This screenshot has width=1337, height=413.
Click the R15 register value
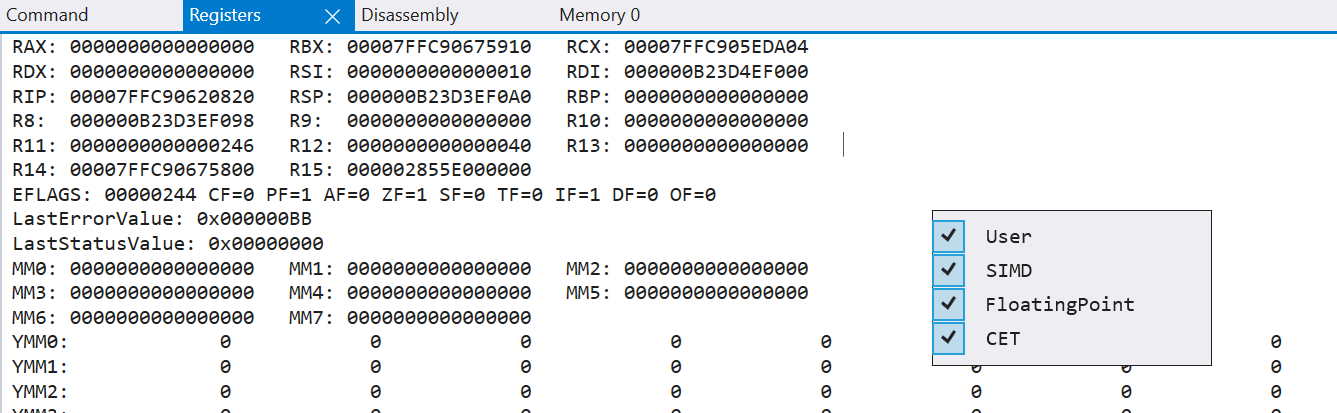439,170
